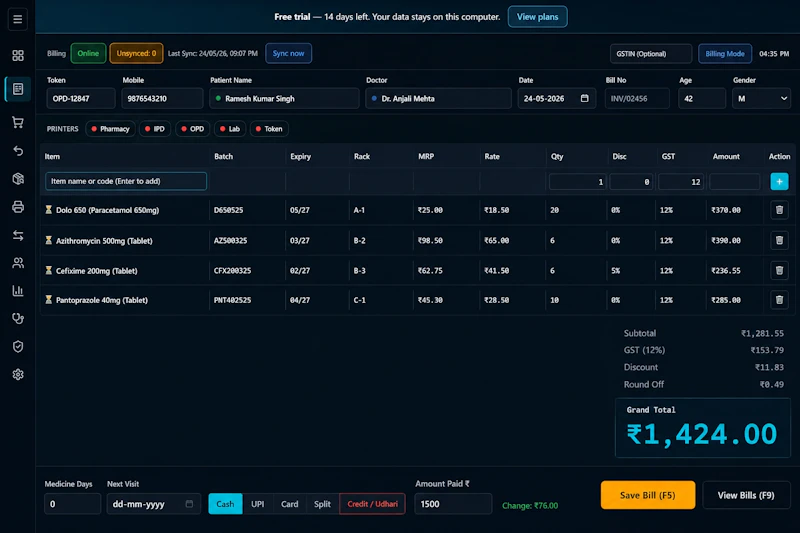Click hourglass icon beside Dolo 650

click(48, 210)
